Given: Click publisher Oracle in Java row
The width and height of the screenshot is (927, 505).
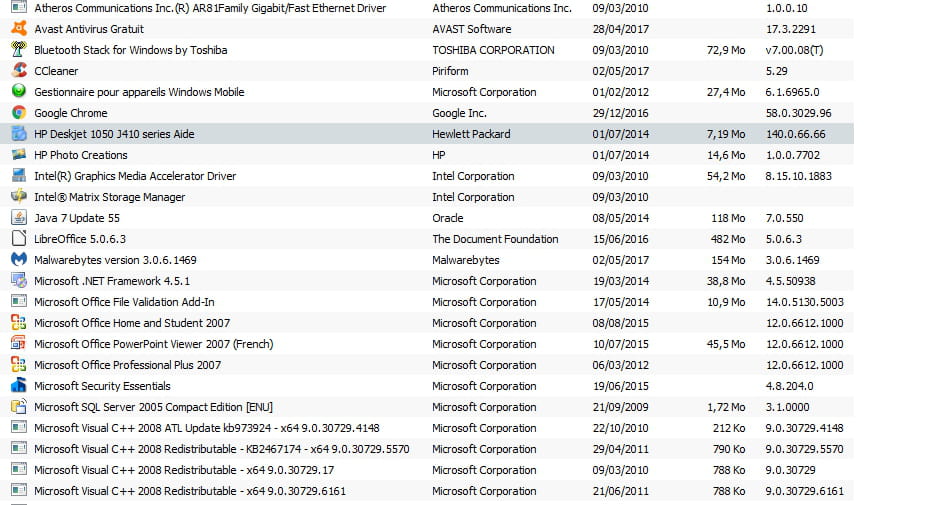Looking at the screenshot, I should [x=448, y=218].
